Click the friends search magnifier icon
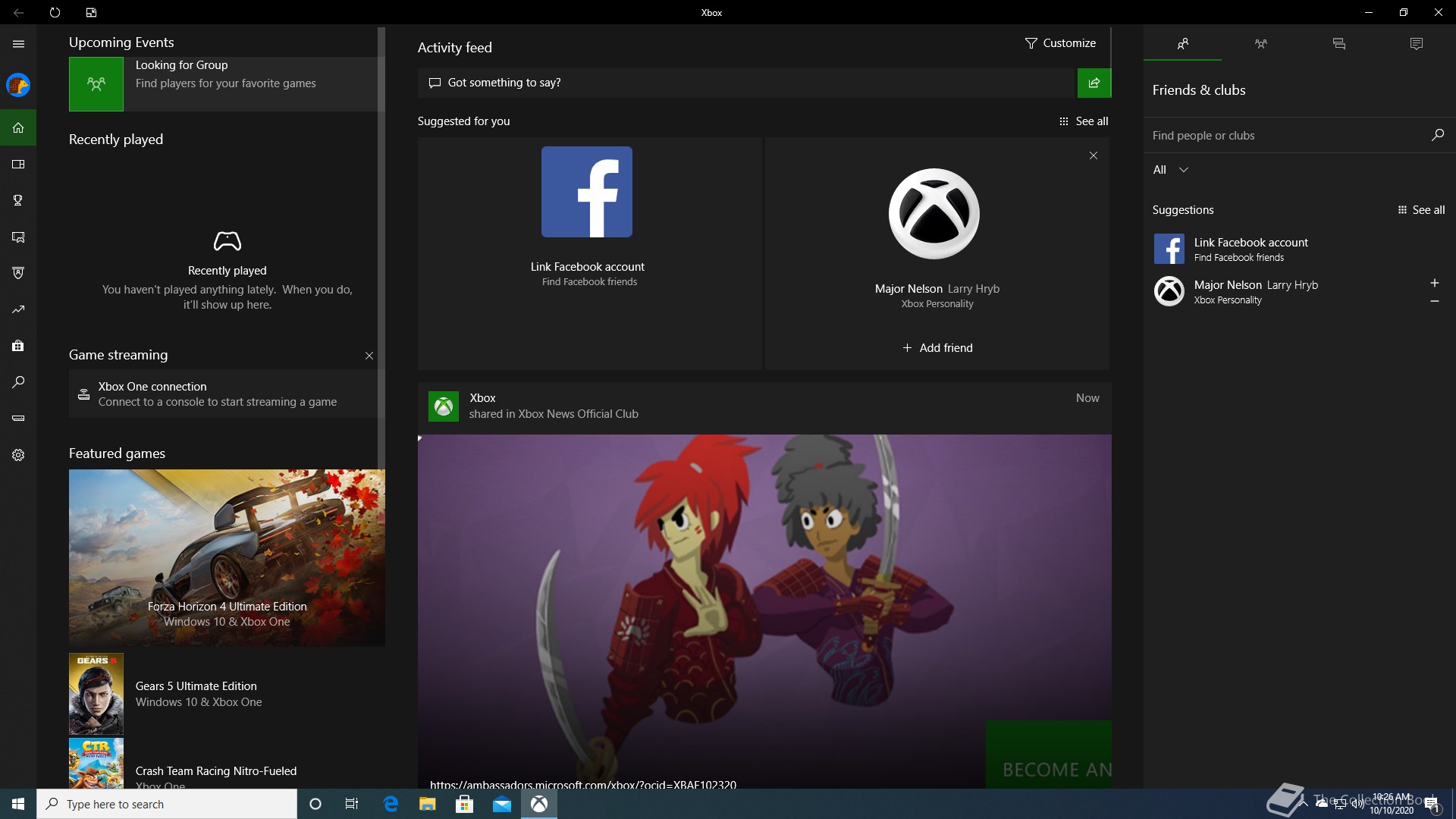 [1437, 135]
